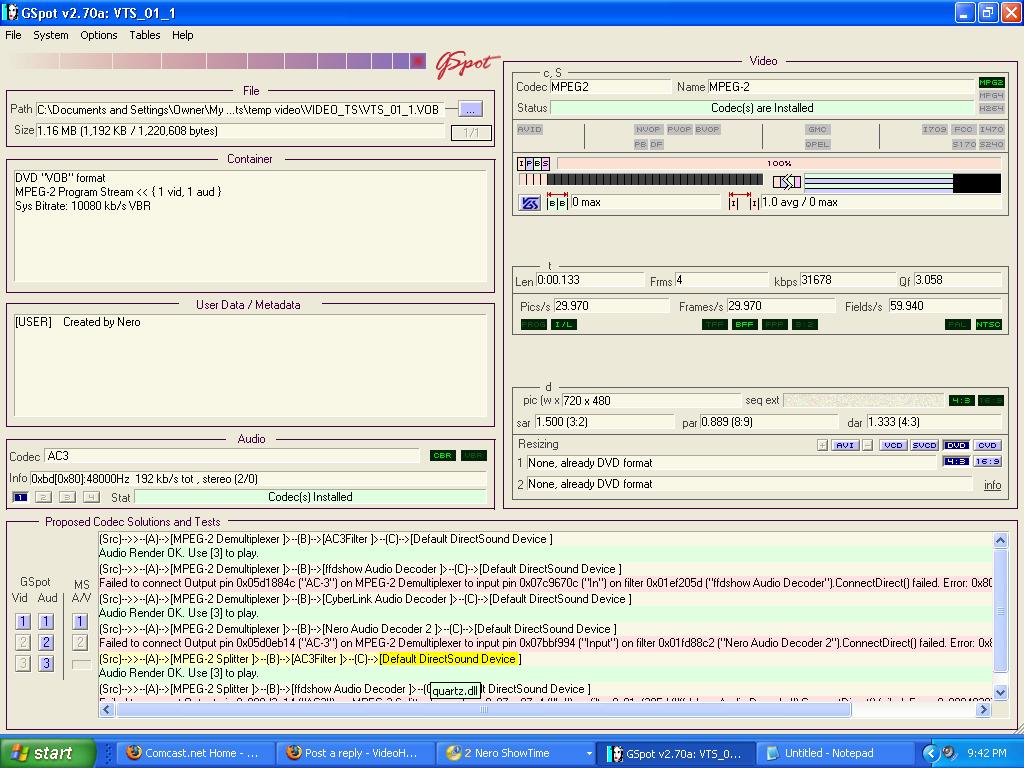This screenshot has height=768, width=1024.
Task: Open the System menu
Action: point(51,35)
